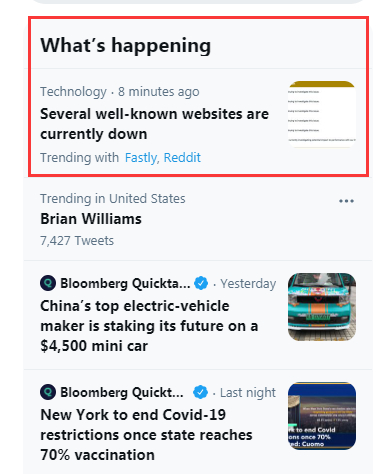Open the websites down story thumbnail
The height and width of the screenshot is (474, 379).
(x=322, y=114)
